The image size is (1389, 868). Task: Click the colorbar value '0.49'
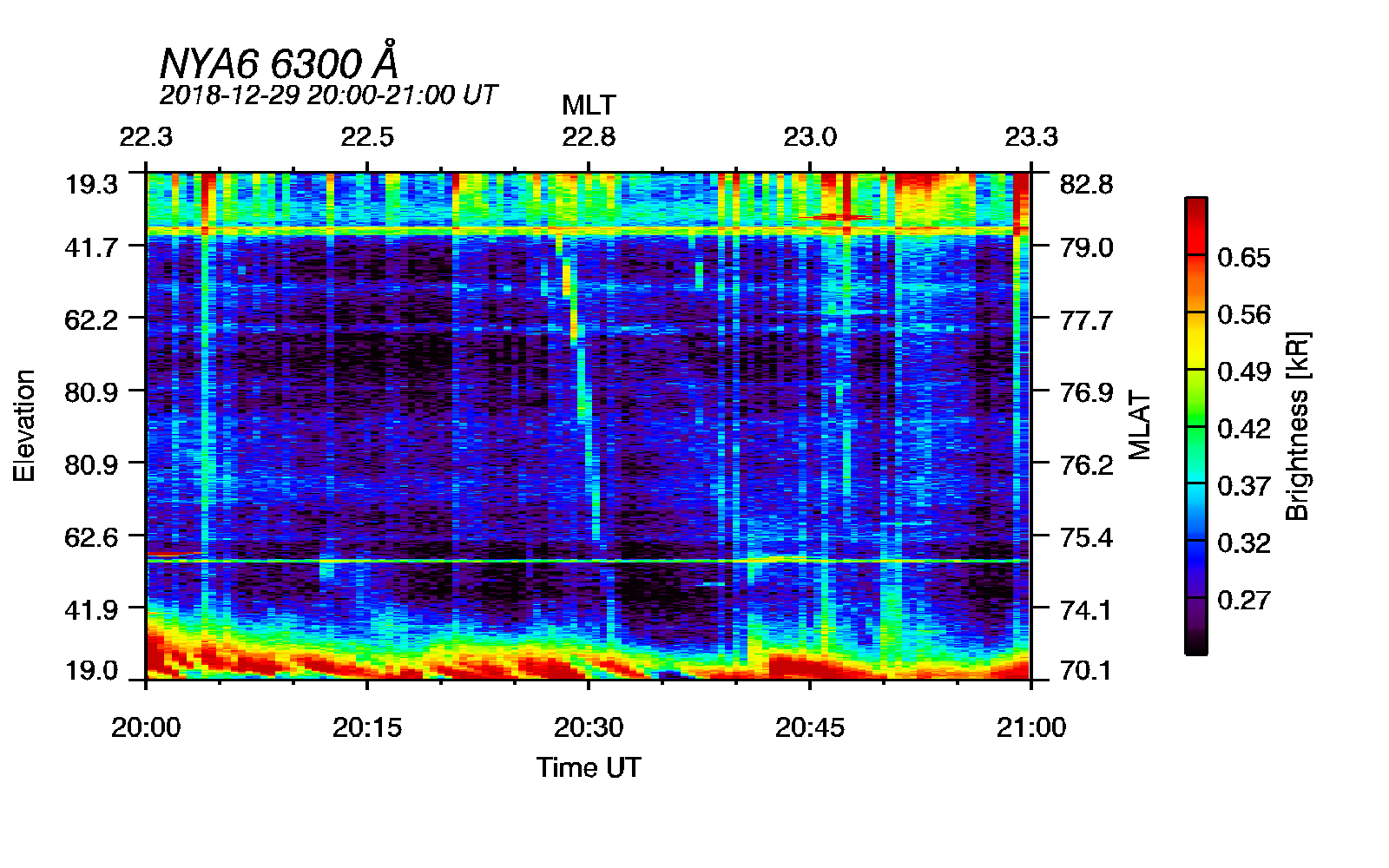[x=1244, y=372]
